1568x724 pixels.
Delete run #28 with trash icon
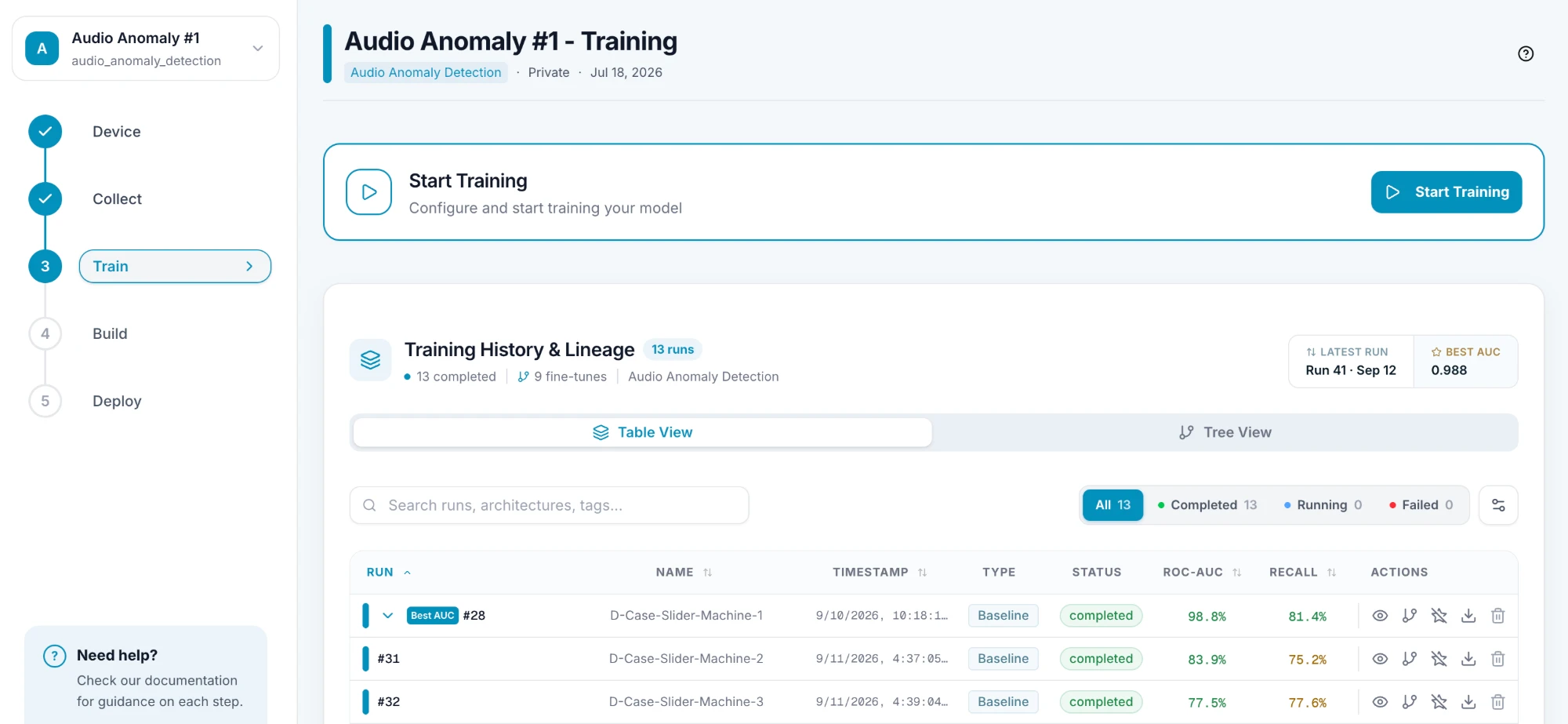click(x=1497, y=616)
